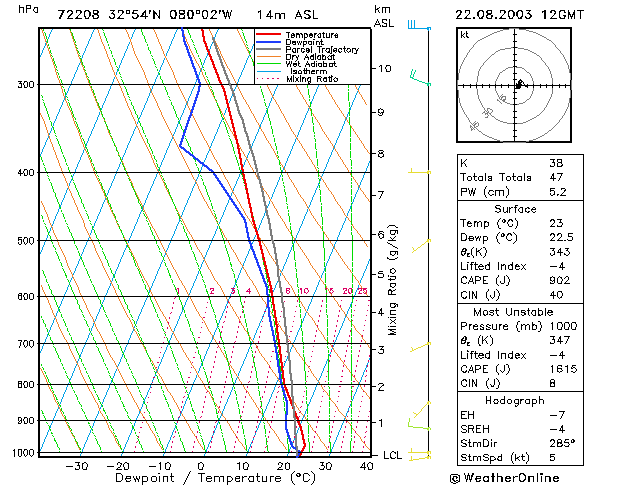
Task: Click the StmSpd (kt) value 5
Action: click(x=552, y=458)
